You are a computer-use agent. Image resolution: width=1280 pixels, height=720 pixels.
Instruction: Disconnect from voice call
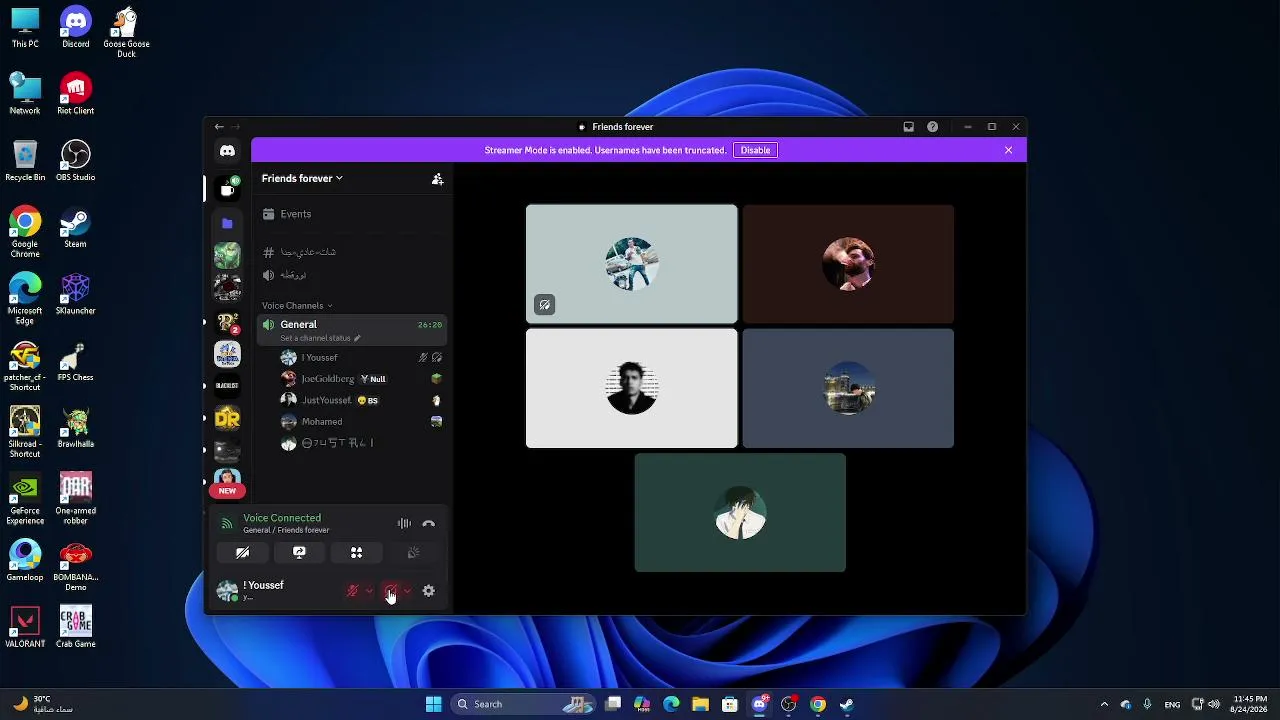(428, 524)
